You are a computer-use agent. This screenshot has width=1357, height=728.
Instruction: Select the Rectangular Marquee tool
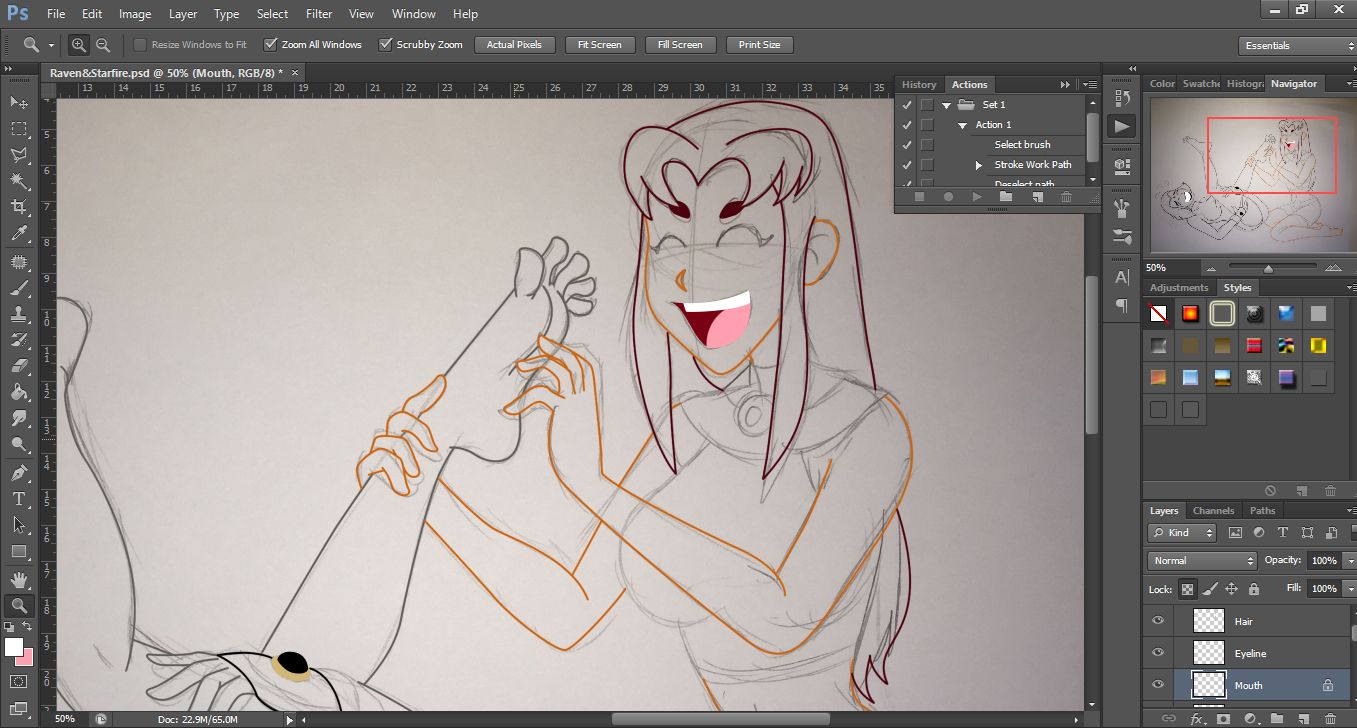pyautogui.click(x=19, y=129)
